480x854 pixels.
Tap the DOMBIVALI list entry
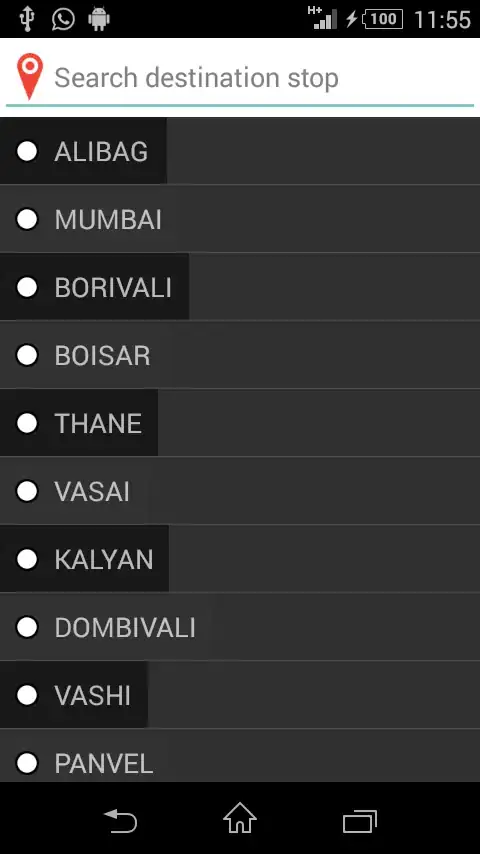click(240, 627)
